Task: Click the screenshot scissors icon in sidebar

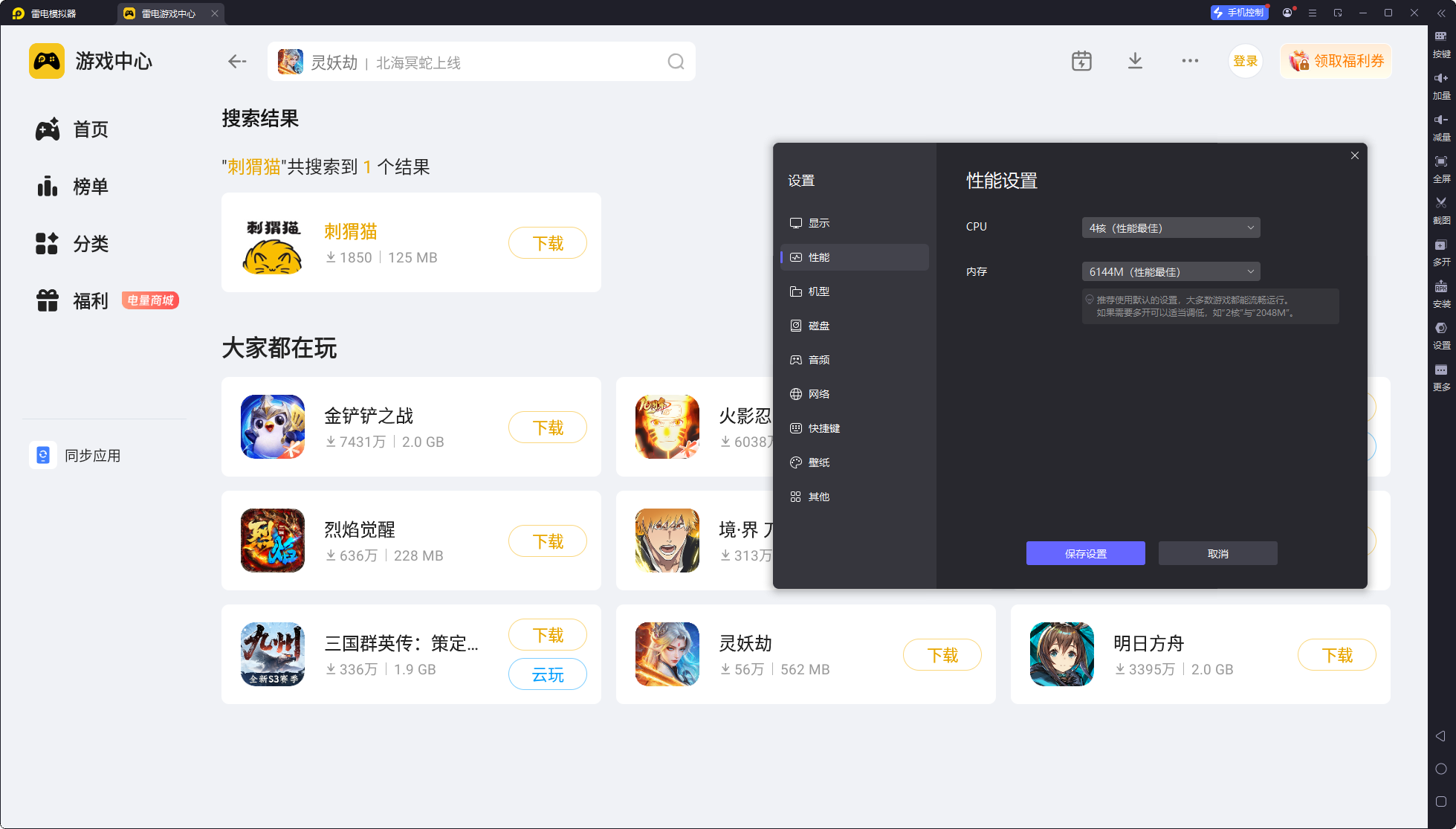Action: (x=1440, y=203)
